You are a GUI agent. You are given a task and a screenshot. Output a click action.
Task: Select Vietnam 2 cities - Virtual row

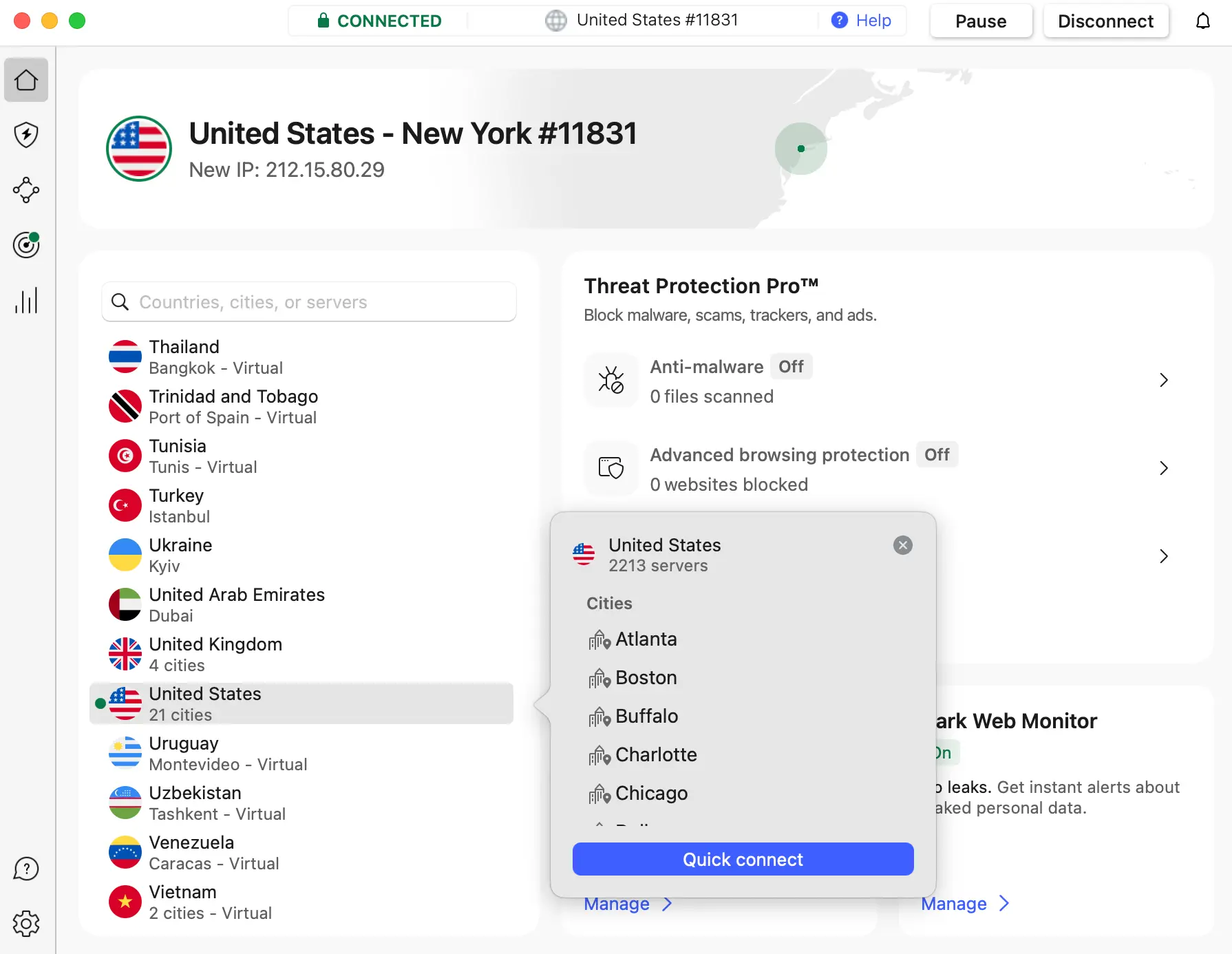coord(301,902)
